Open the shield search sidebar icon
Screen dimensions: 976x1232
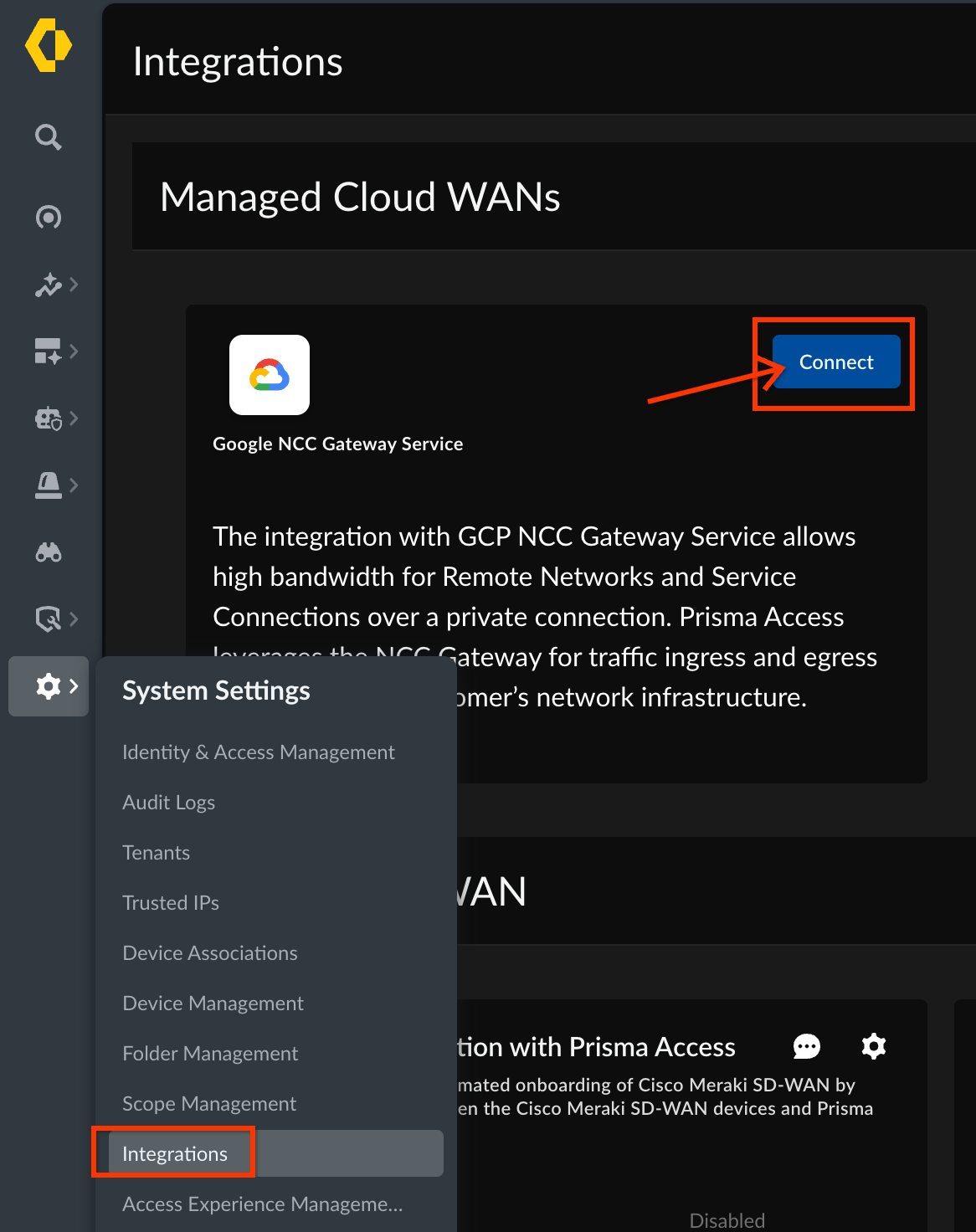(x=48, y=619)
